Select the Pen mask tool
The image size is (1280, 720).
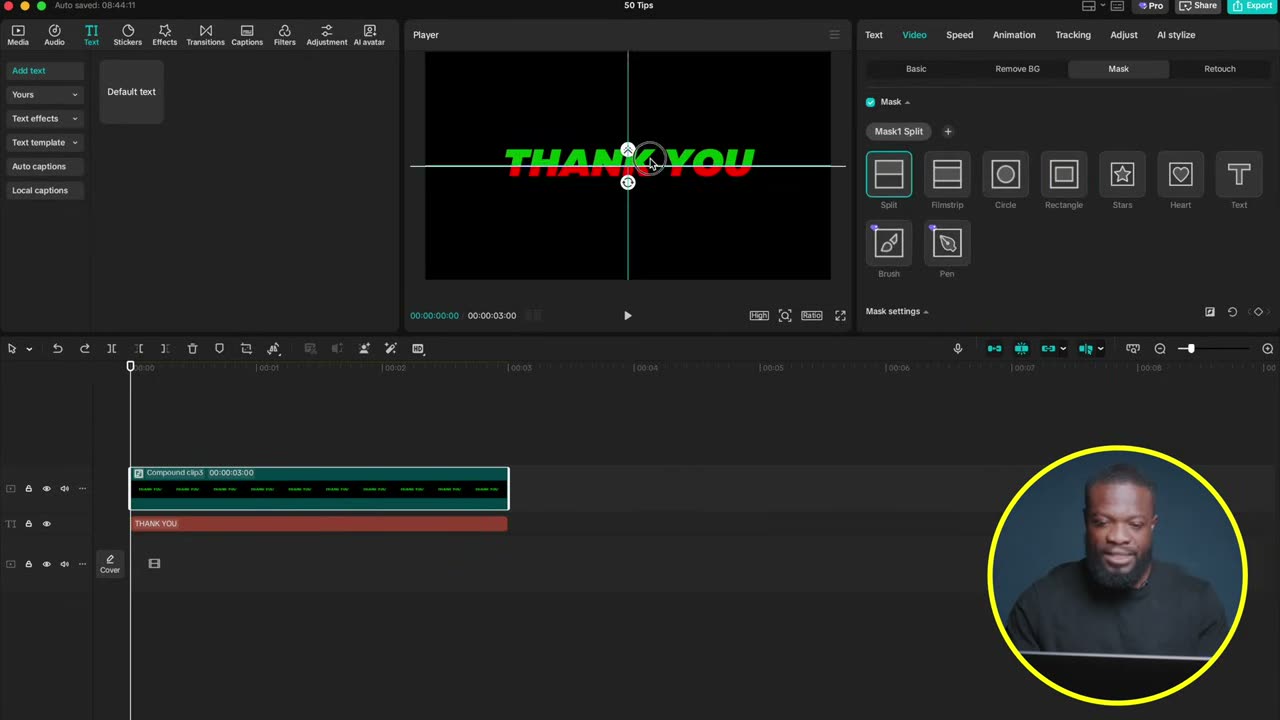point(947,243)
